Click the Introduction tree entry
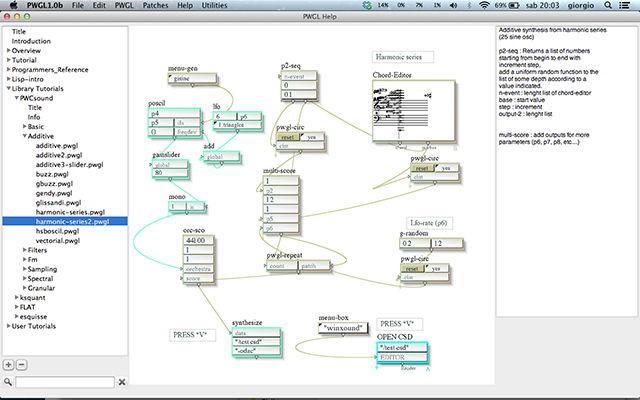The height and width of the screenshot is (400, 640). (x=31, y=41)
